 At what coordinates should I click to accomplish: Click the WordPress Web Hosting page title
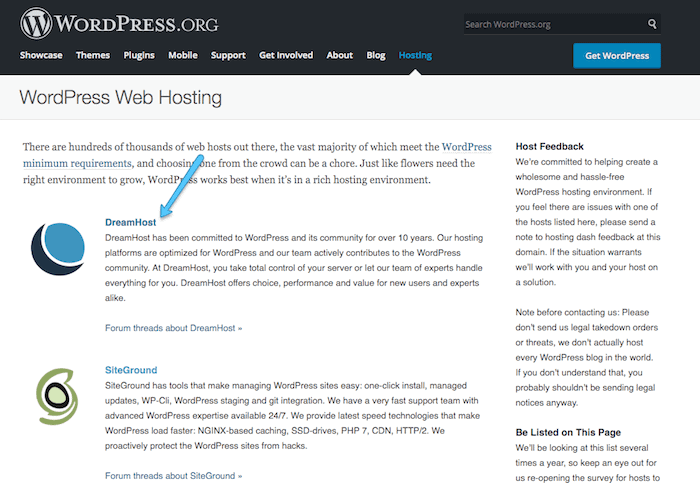pyautogui.click(x=121, y=98)
